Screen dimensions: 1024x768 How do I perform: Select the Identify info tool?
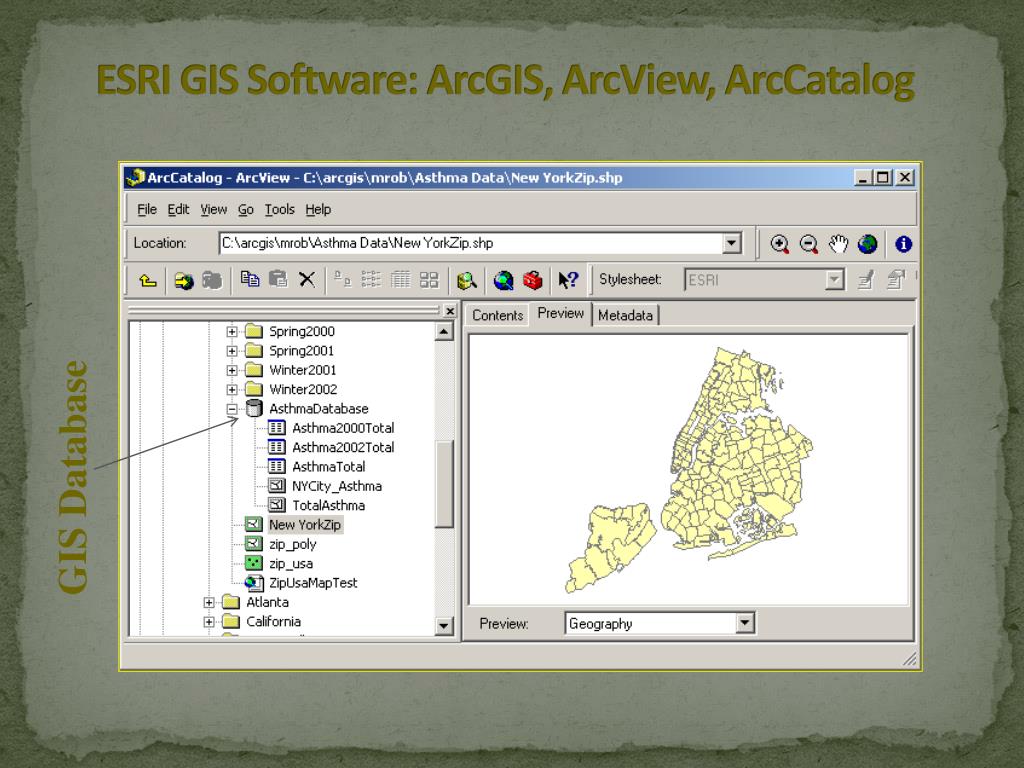[903, 244]
